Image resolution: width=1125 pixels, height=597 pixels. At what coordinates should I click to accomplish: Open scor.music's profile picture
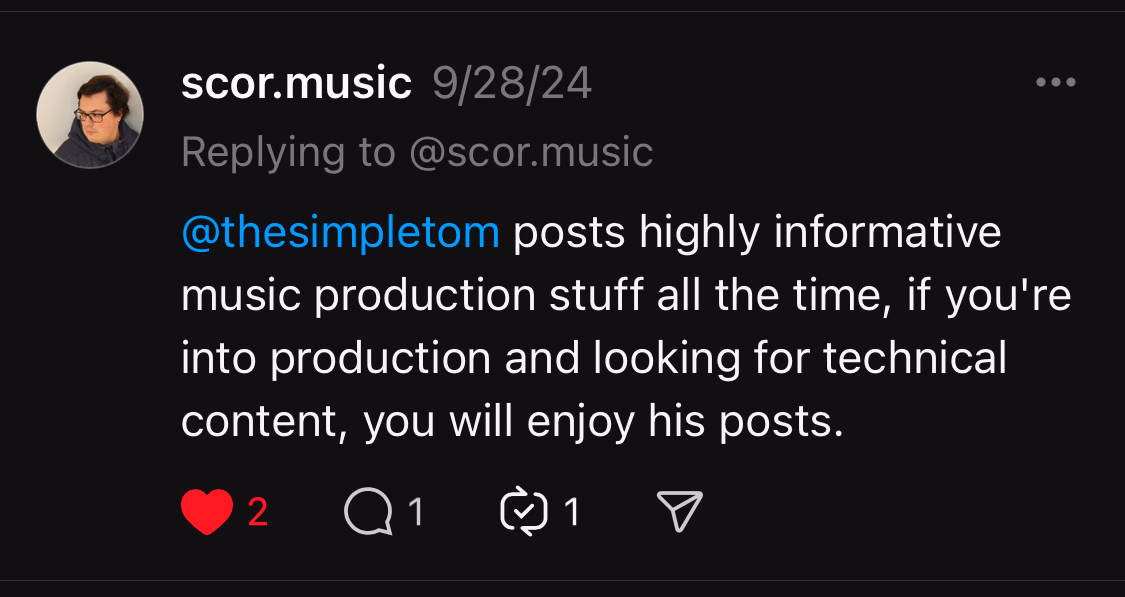point(90,115)
